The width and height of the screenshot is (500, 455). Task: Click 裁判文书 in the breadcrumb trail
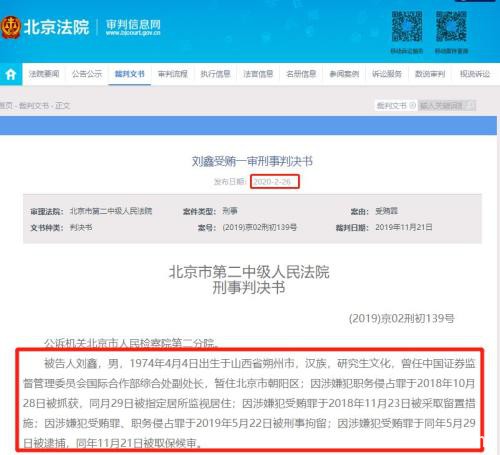pyautogui.click(x=34, y=106)
